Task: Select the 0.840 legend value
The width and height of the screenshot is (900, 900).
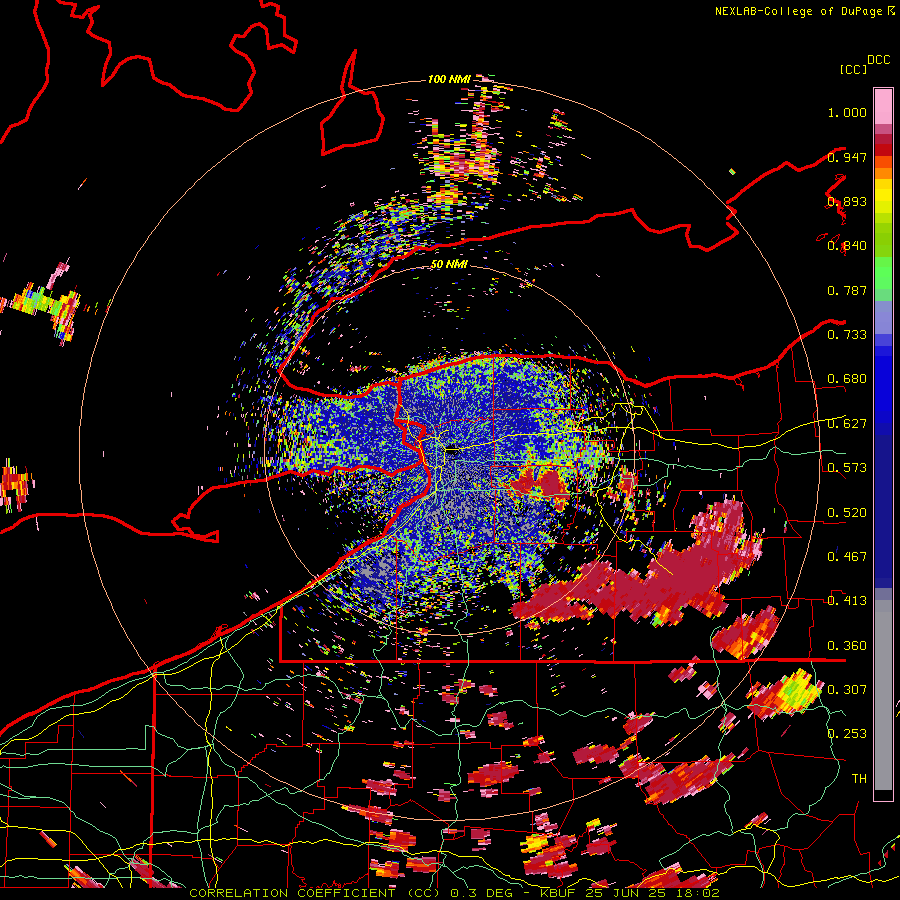Action: pyautogui.click(x=847, y=246)
